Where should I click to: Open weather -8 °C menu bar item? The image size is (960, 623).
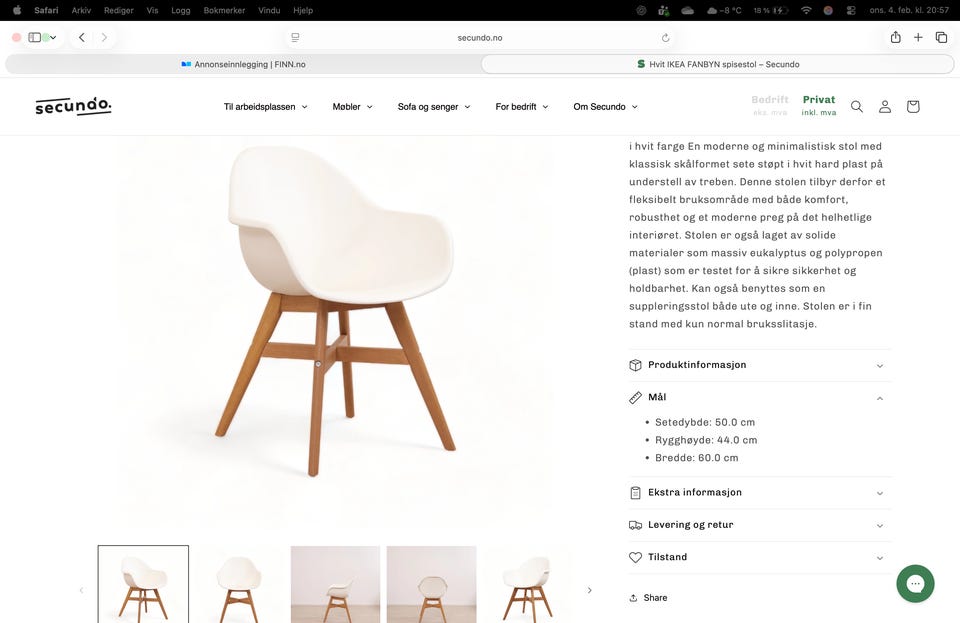[x=724, y=10]
